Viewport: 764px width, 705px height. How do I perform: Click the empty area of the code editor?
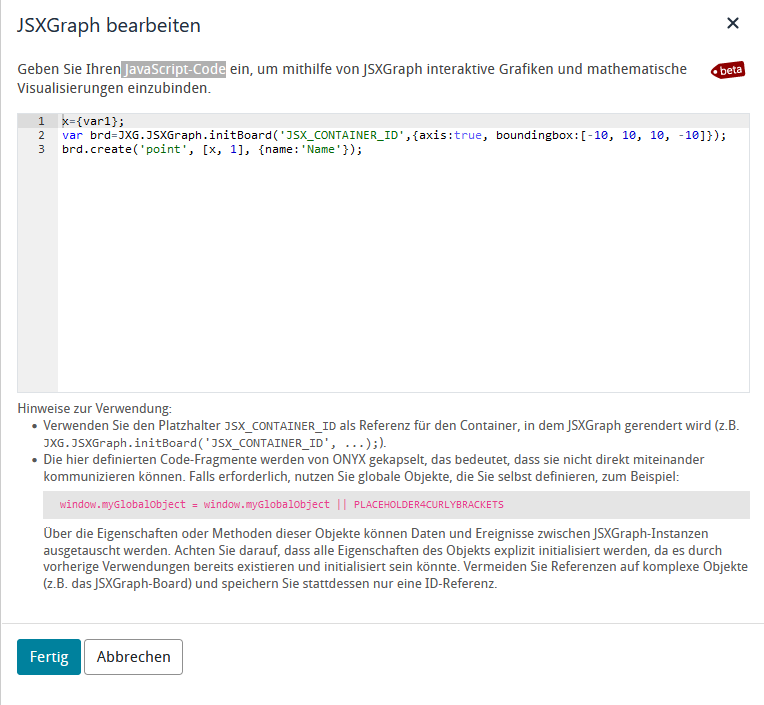[402, 273]
